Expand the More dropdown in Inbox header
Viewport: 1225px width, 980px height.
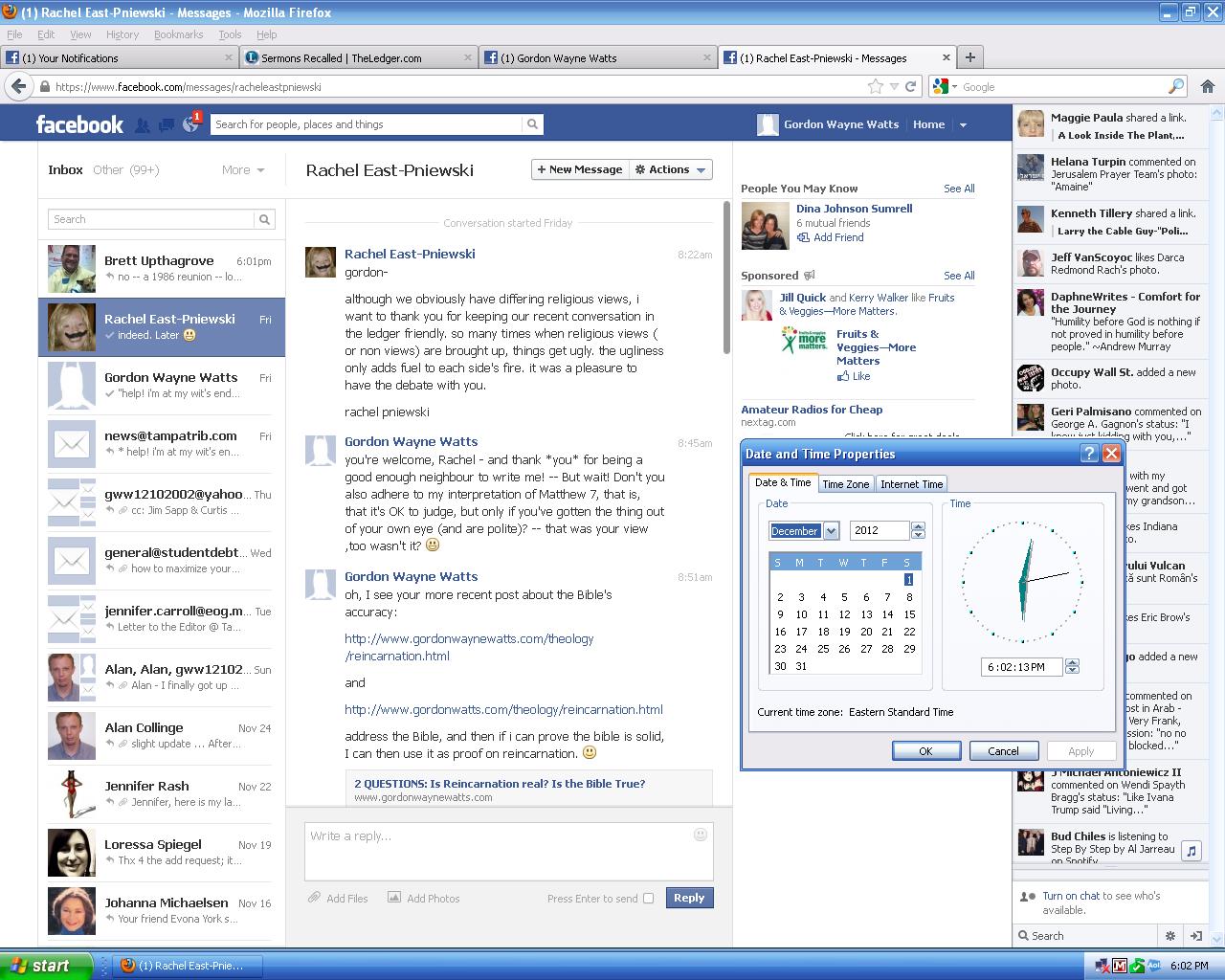(x=243, y=170)
